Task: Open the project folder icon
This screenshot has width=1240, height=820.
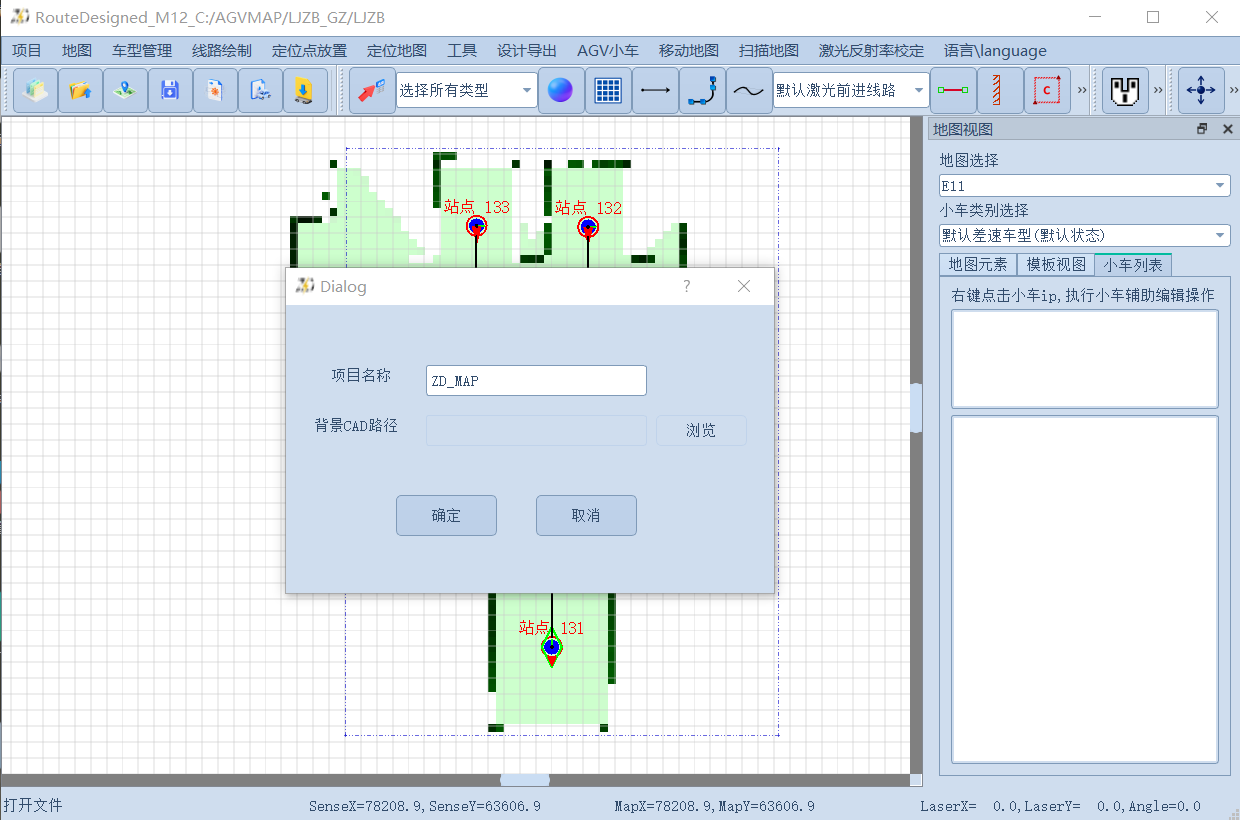Action: 78,89
